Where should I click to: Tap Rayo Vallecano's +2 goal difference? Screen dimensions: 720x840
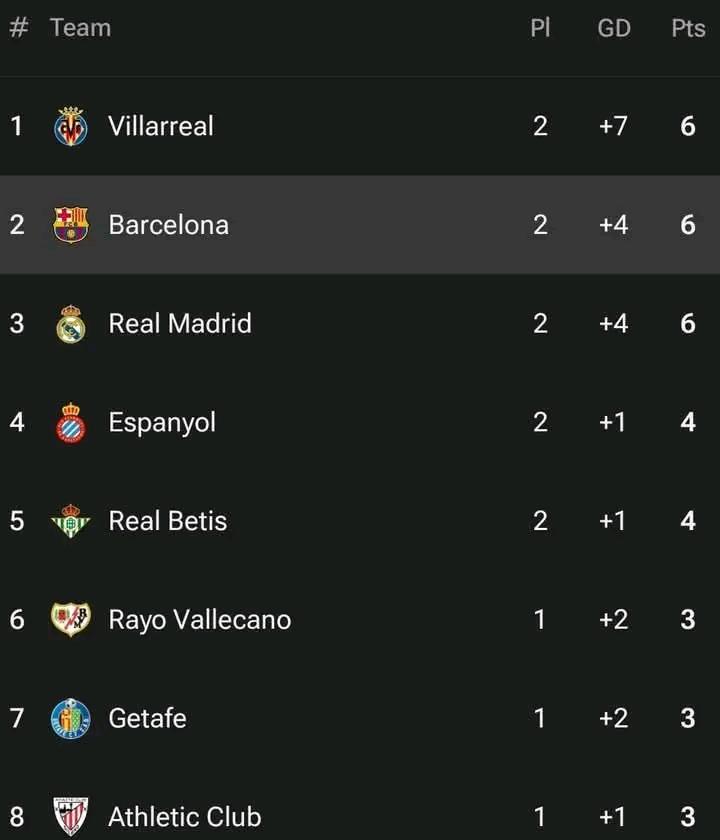[613, 620]
